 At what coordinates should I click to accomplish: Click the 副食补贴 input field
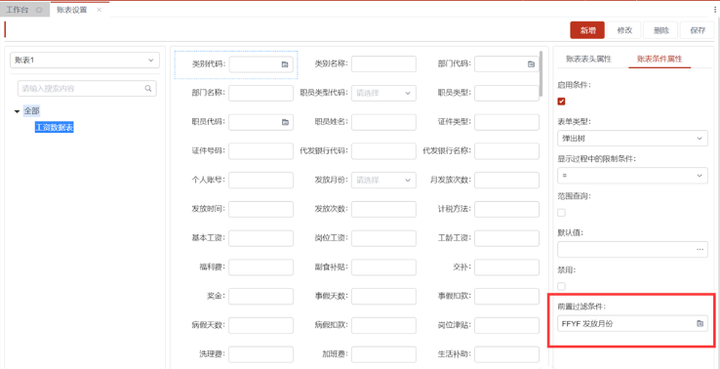(x=384, y=267)
